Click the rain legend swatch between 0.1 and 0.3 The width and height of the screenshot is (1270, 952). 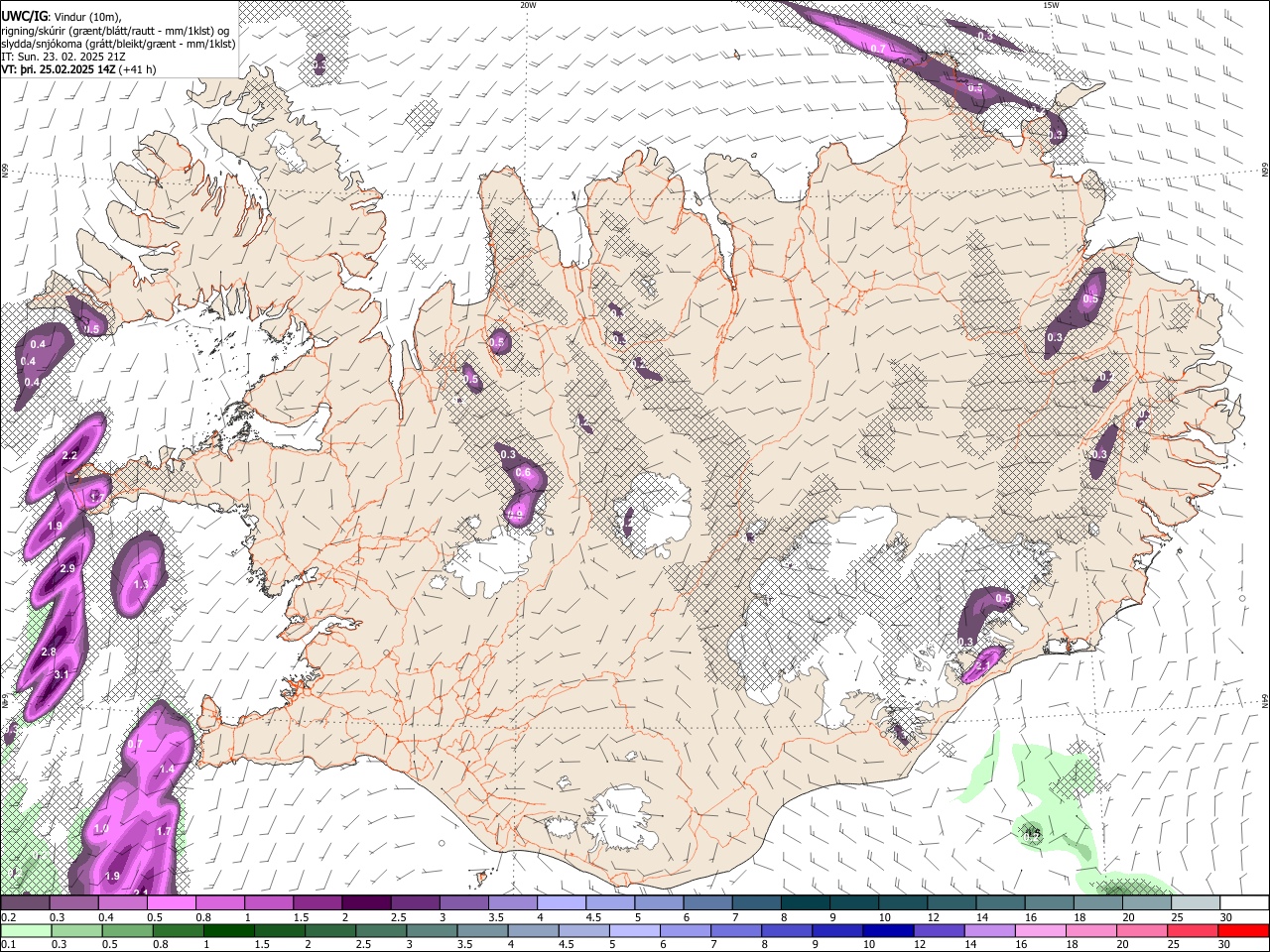click(x=26, y=931)
